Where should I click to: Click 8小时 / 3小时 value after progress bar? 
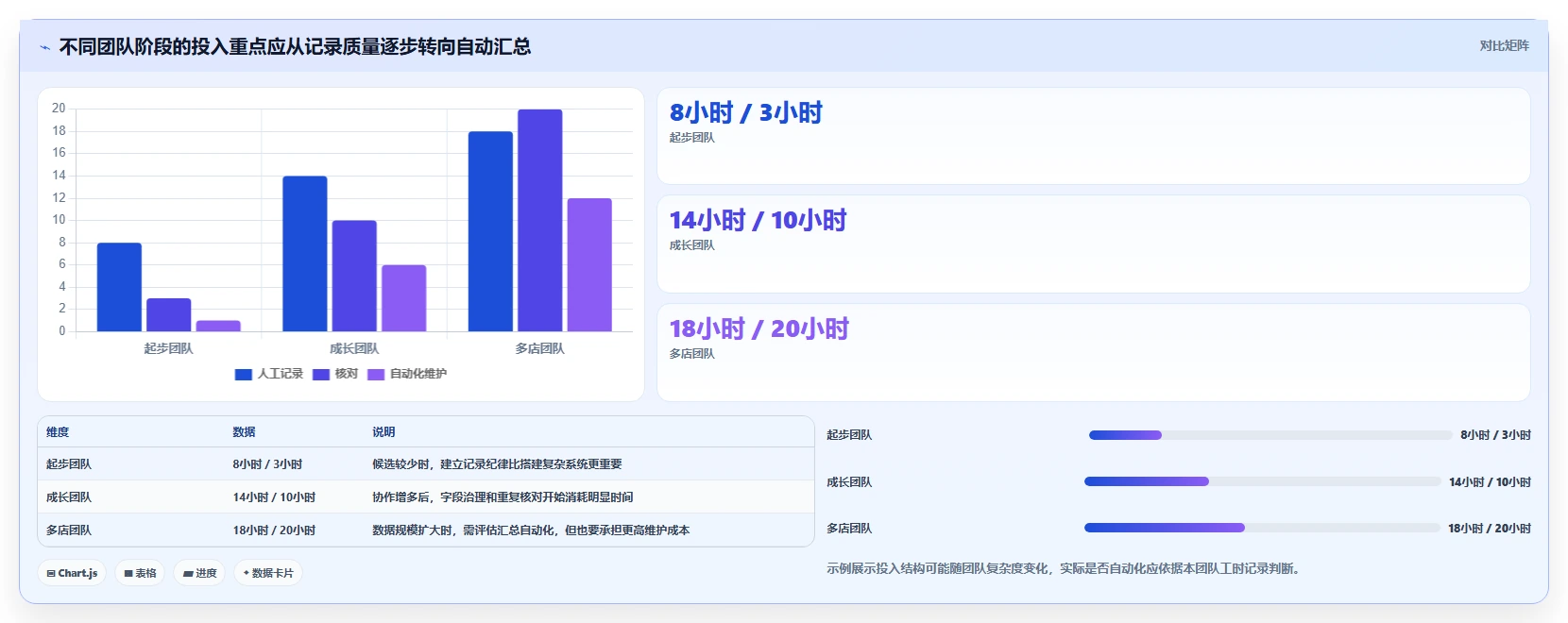[x=1495, y=435]
